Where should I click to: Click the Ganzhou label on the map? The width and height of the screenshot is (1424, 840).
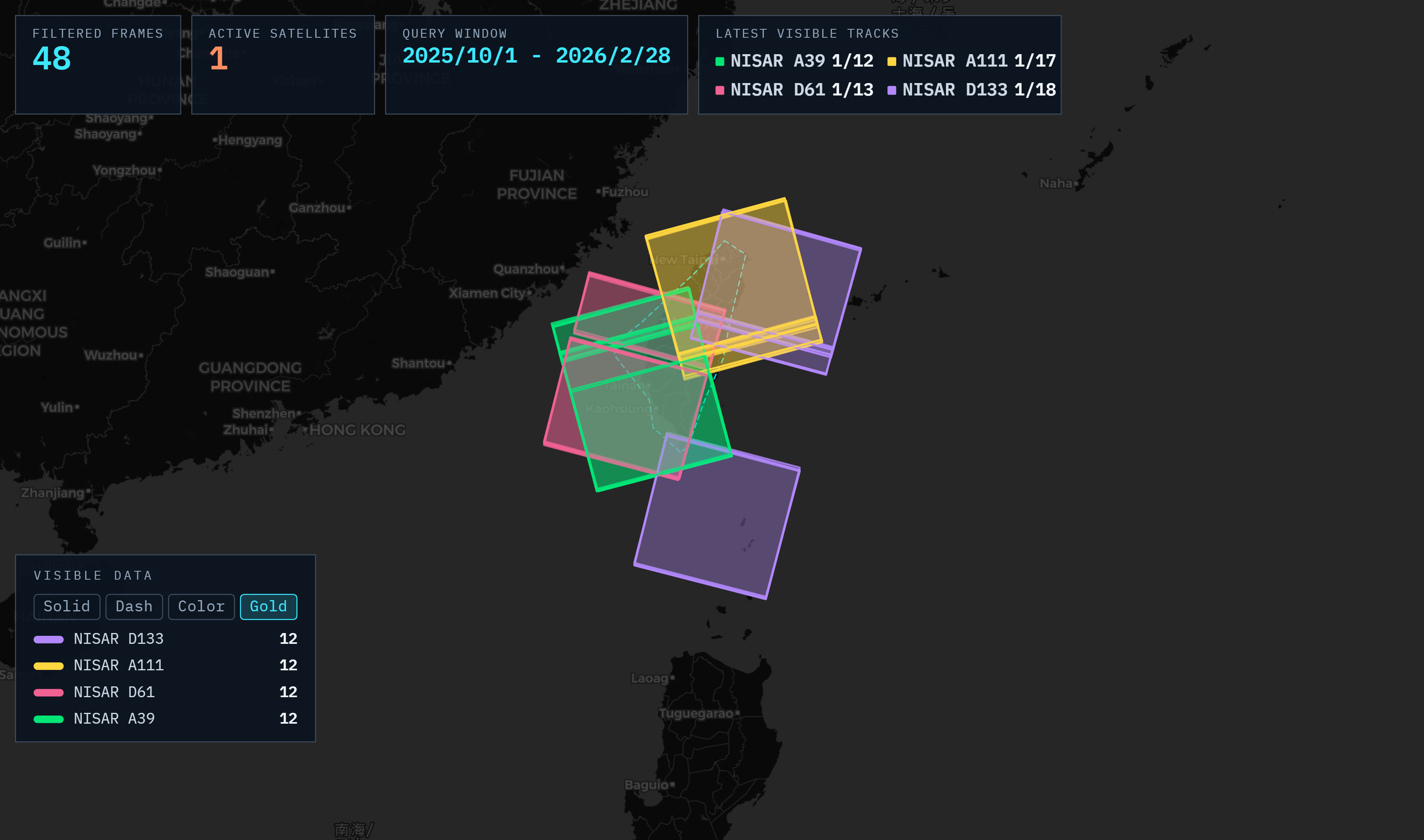pyautogui.click(x=317, y=208)
